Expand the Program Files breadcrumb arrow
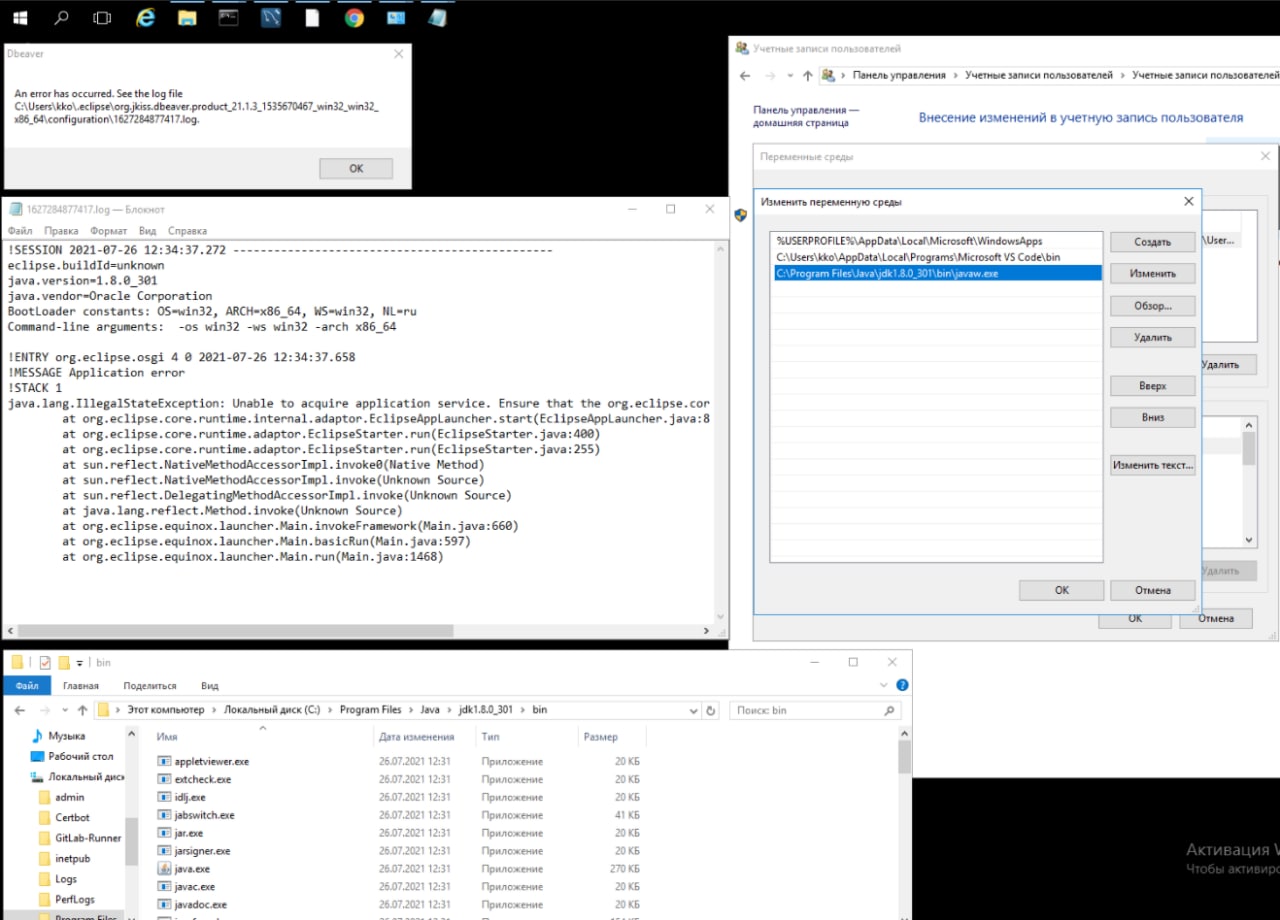The width and height of the screenshot is (1280, 920). pos(410,710)
